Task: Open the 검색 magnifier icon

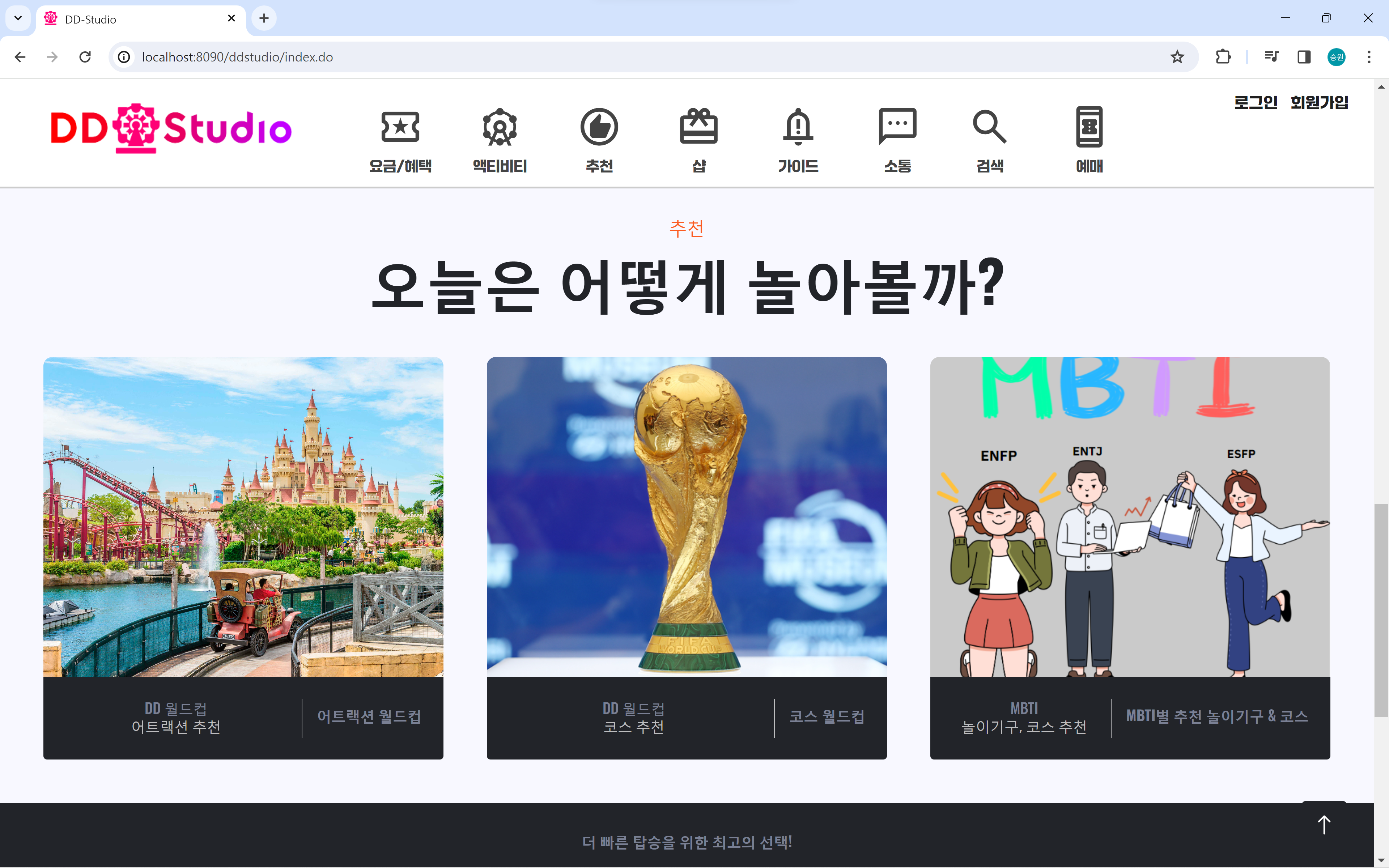Action: (990, 126)
